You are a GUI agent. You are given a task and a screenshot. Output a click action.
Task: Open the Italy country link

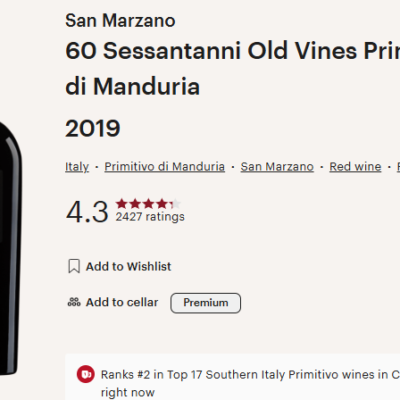(x=77, y=167)
